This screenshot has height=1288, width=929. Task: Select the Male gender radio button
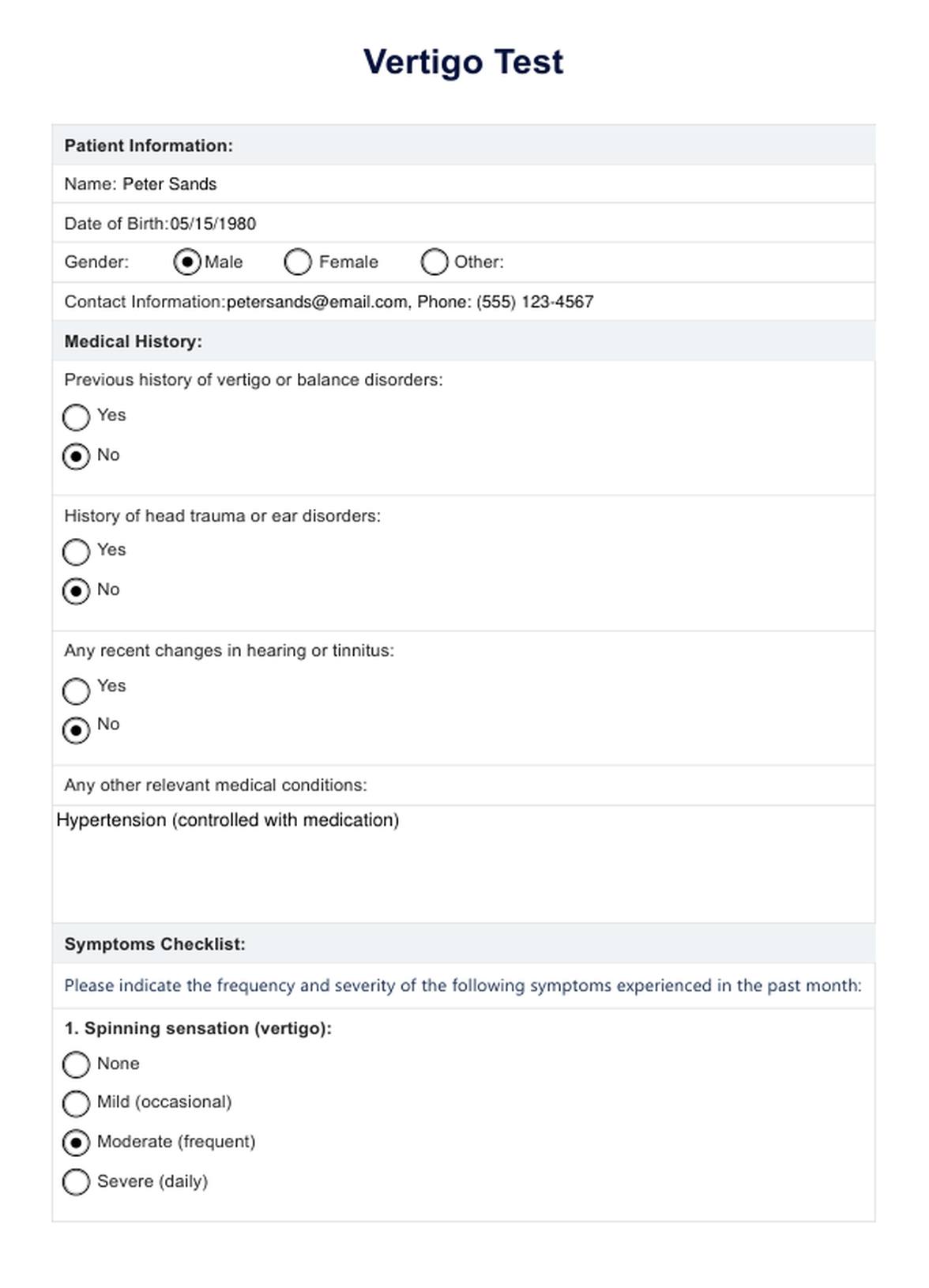(187, 262)
